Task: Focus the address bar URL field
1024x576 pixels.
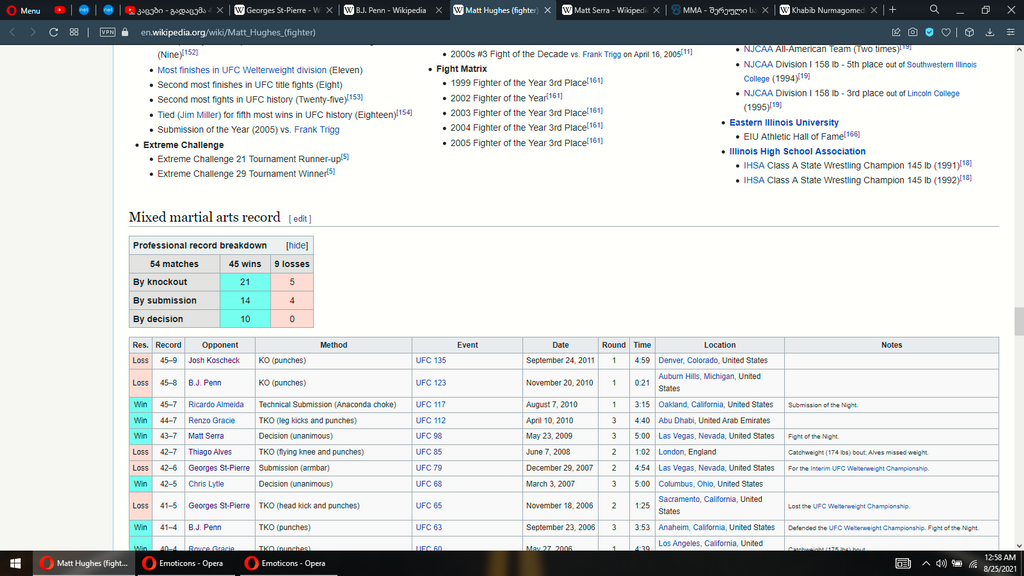Action: tap(509, 32)
